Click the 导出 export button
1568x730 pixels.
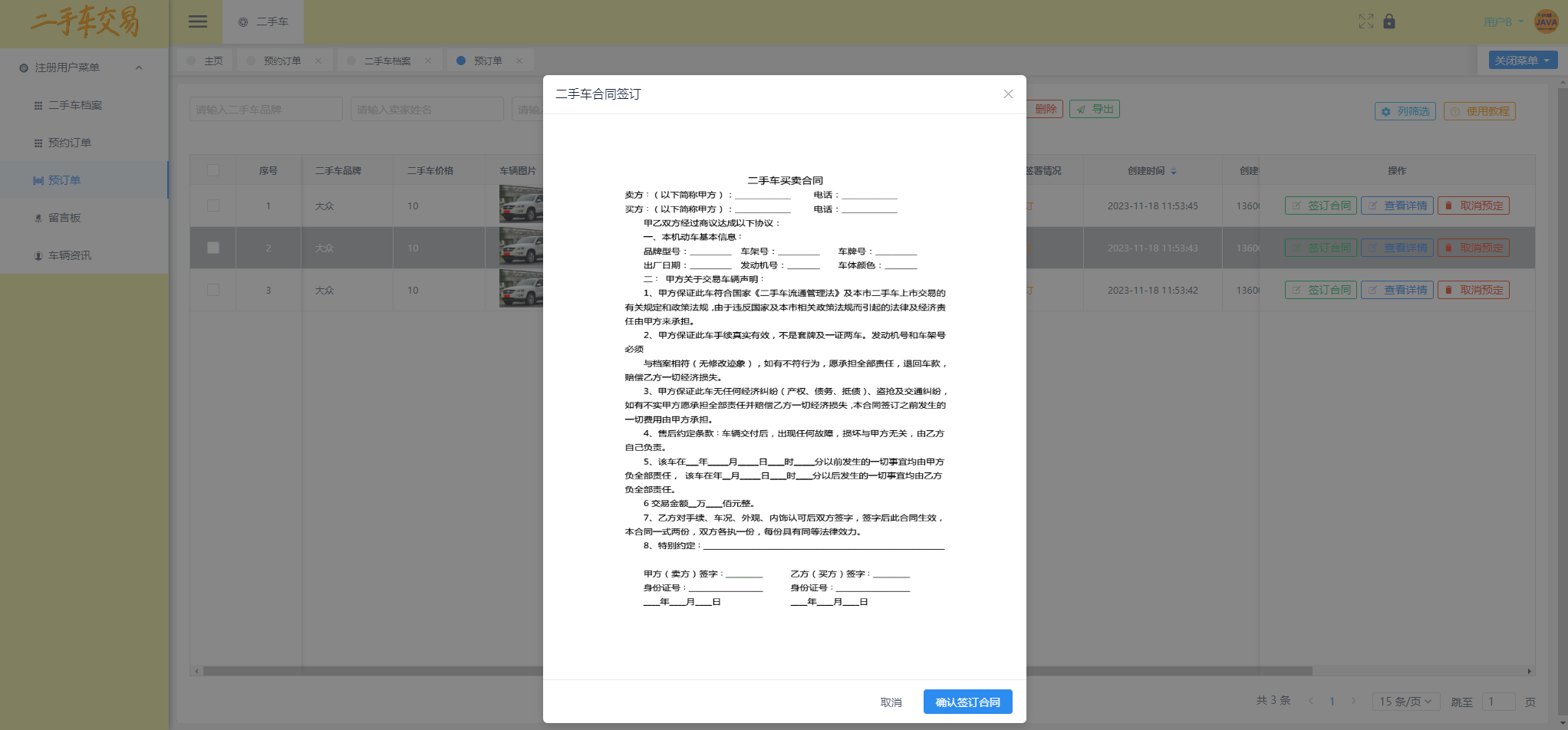(1095, 109)
